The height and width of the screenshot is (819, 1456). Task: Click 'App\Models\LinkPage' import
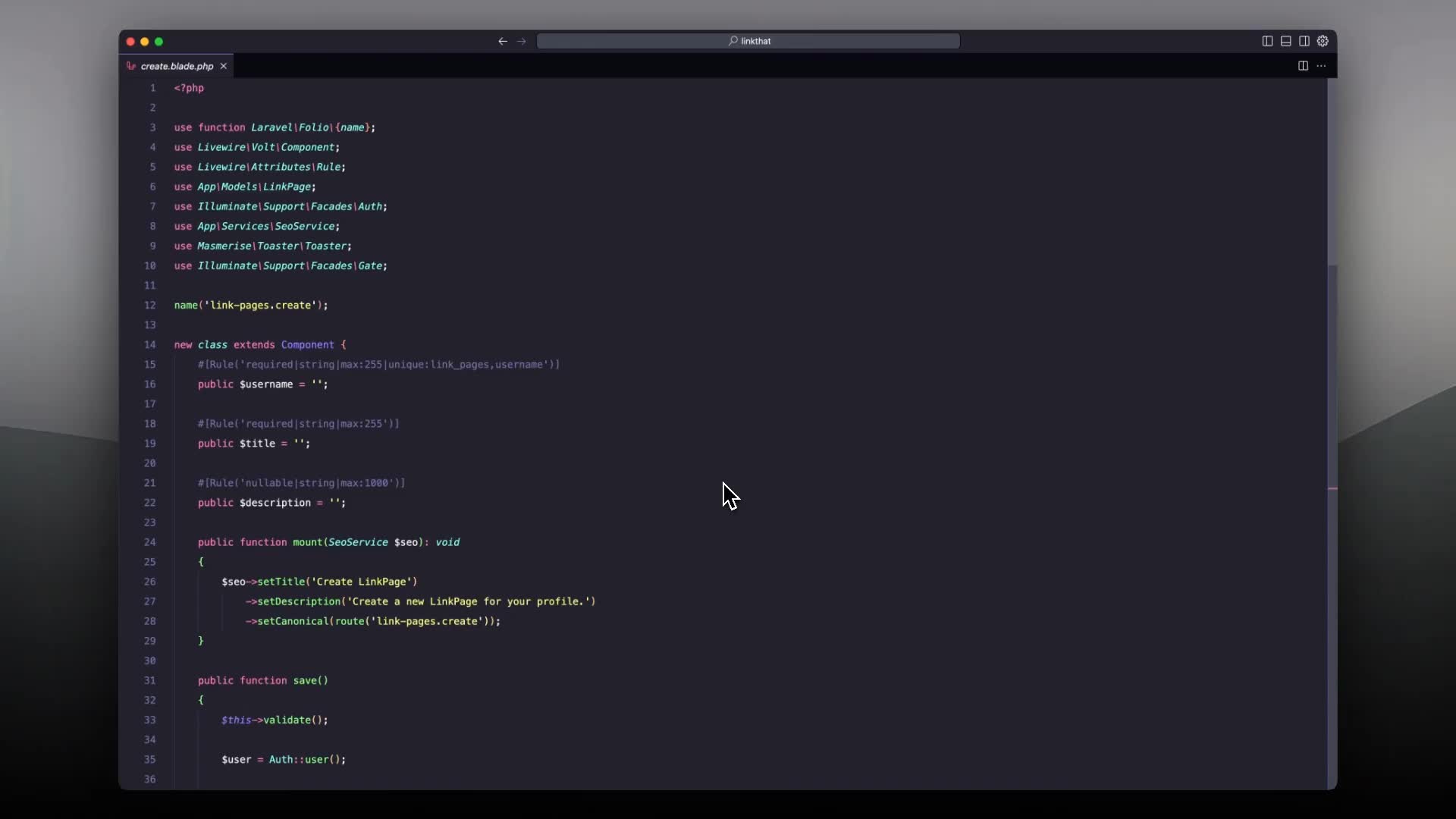point(254,187)
